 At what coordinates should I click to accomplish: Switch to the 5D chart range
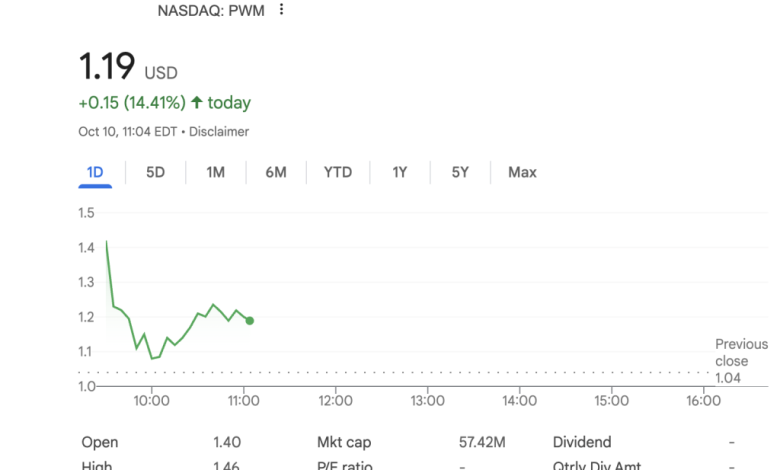[x=155, y=172]
